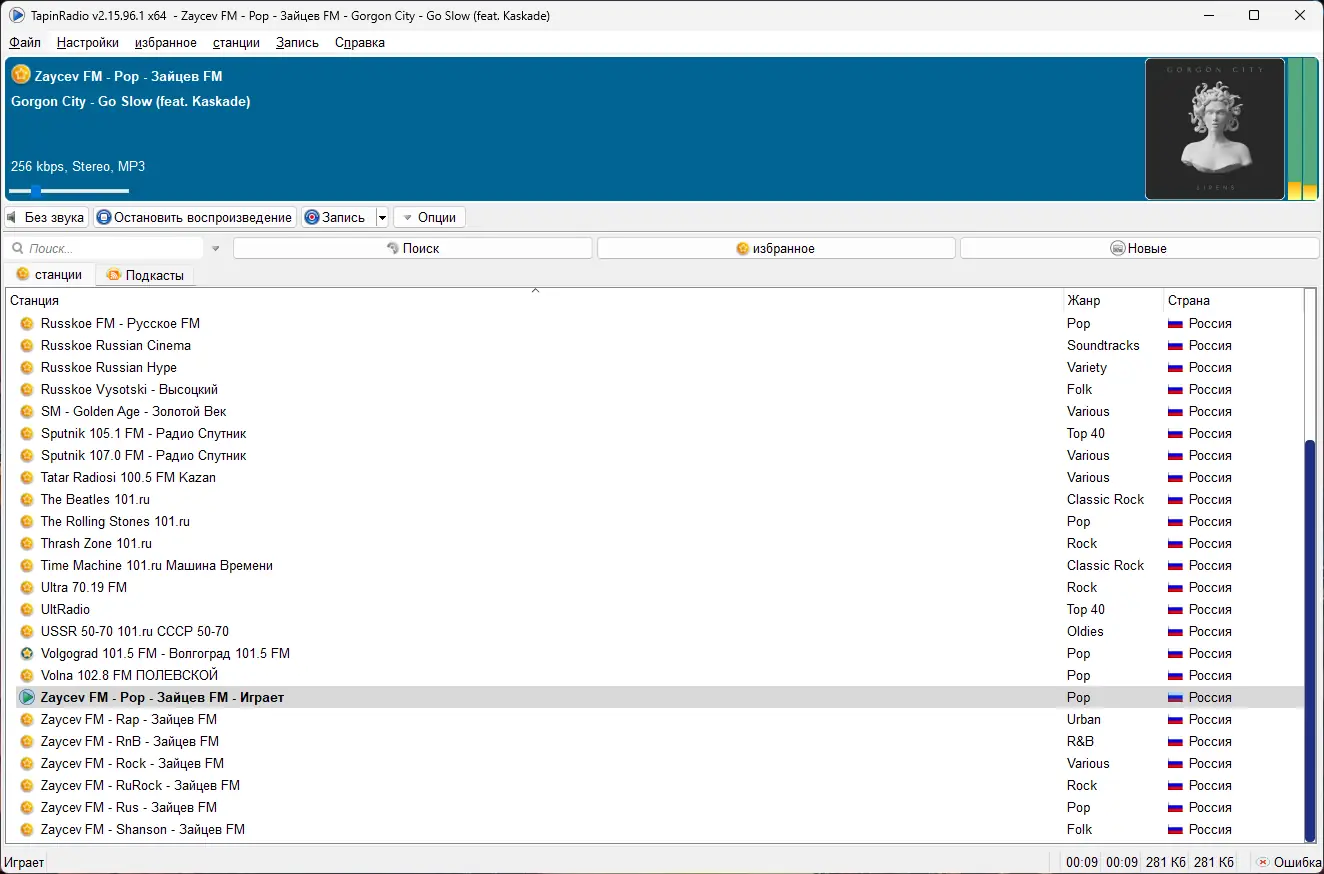Click the TapinRadio app icon in the title bar
The height and width of the screenshot is (874, 1324).
pyautogui.click(x=17, y=15)
